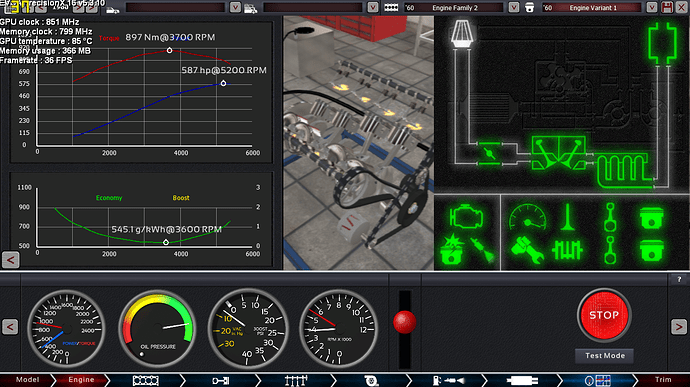690x387 pixels.
Task: Open the turbo aspiration tab
Action: click(x=371, y=380)
